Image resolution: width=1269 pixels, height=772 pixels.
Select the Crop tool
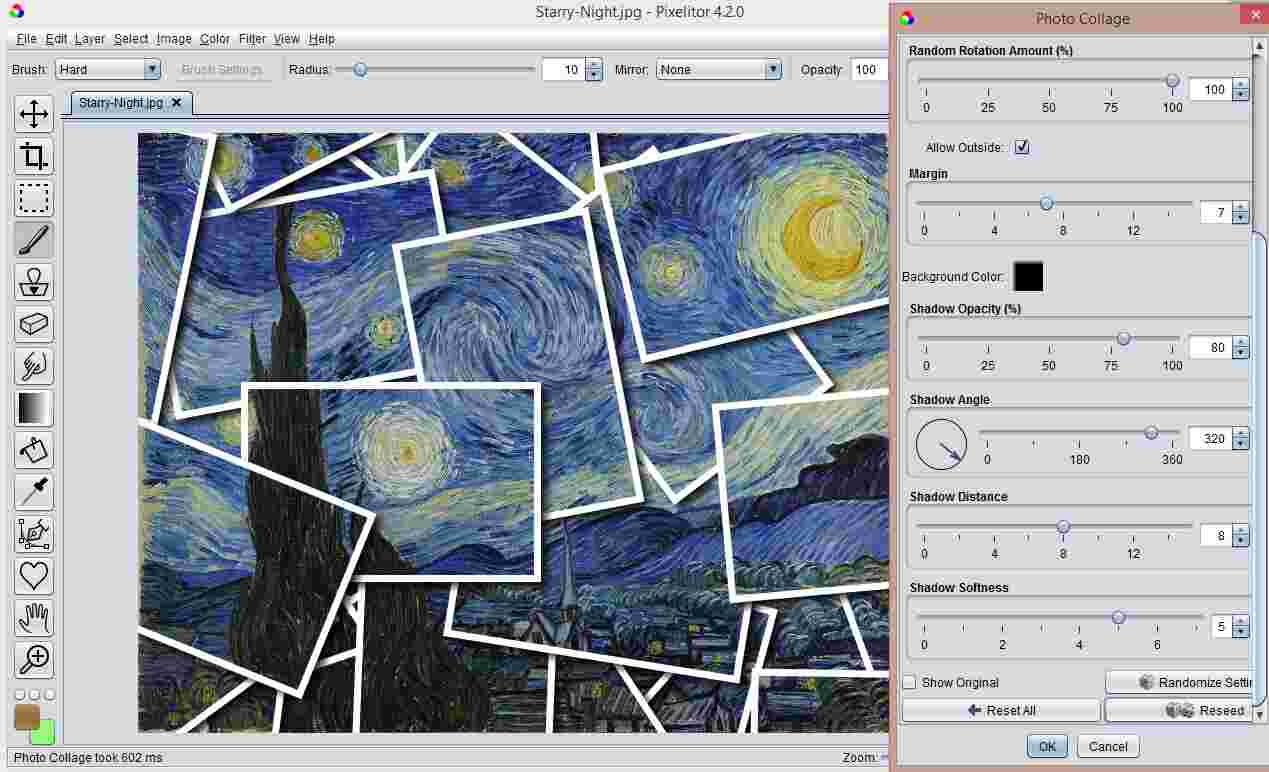(x=34, y=156)
